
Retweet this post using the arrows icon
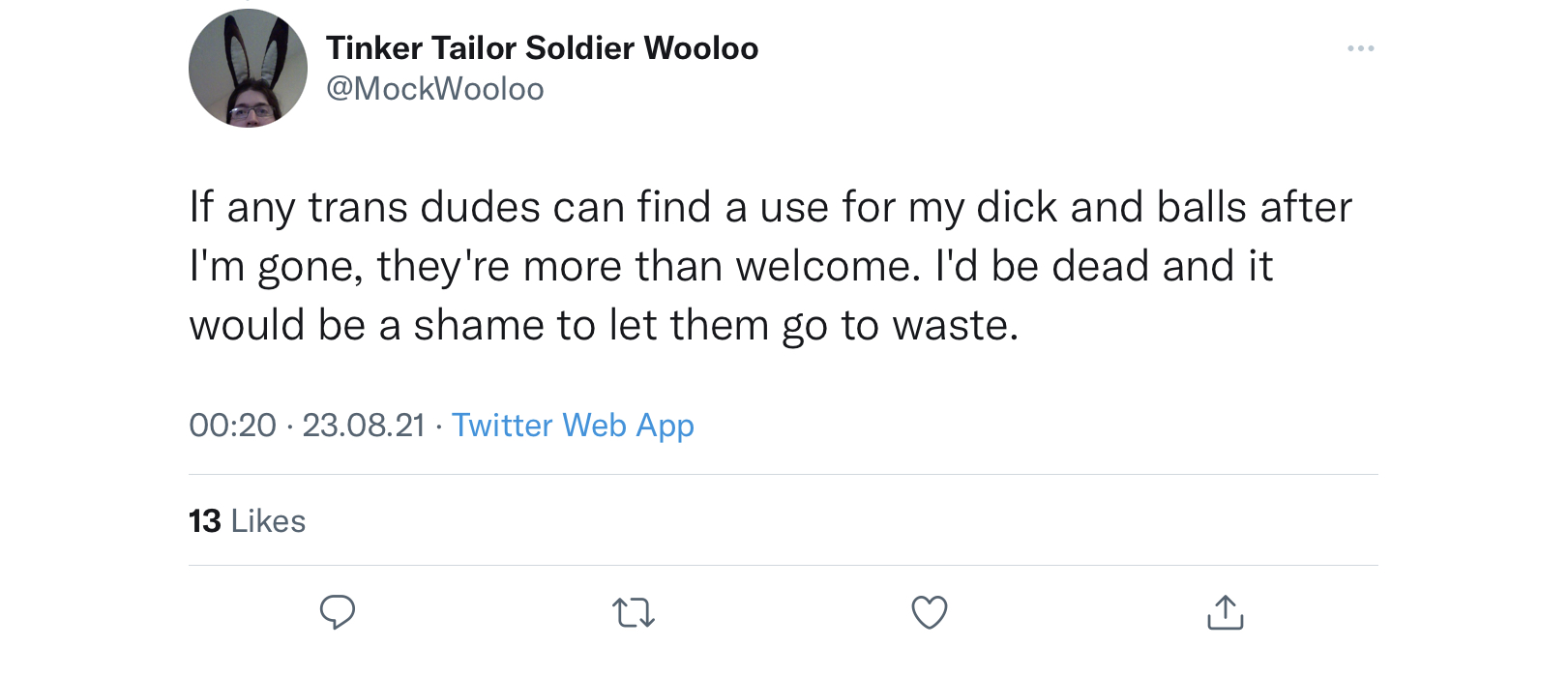tap(634, 612)
